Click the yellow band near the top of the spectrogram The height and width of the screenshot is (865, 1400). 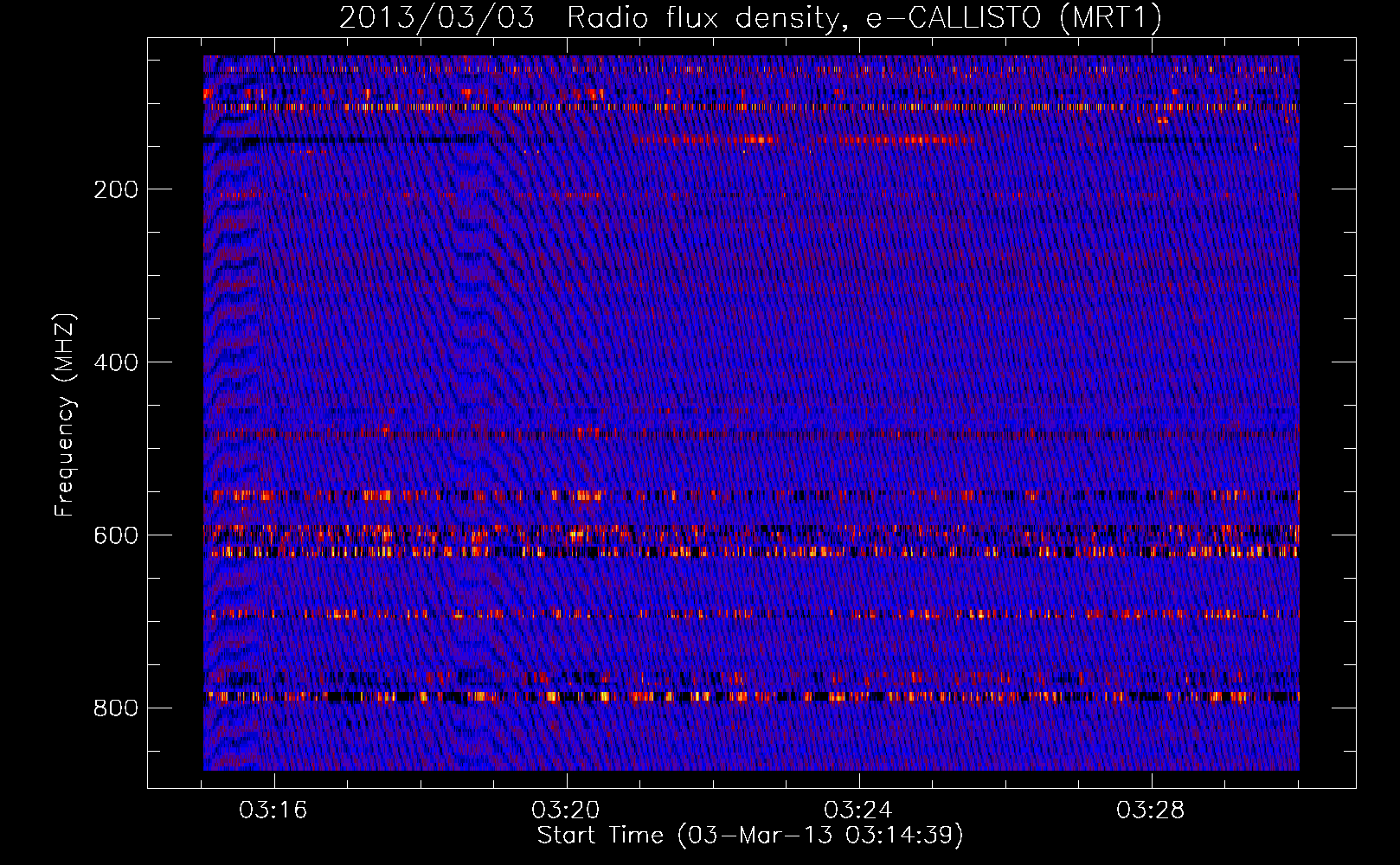click(x=751, y=107)
